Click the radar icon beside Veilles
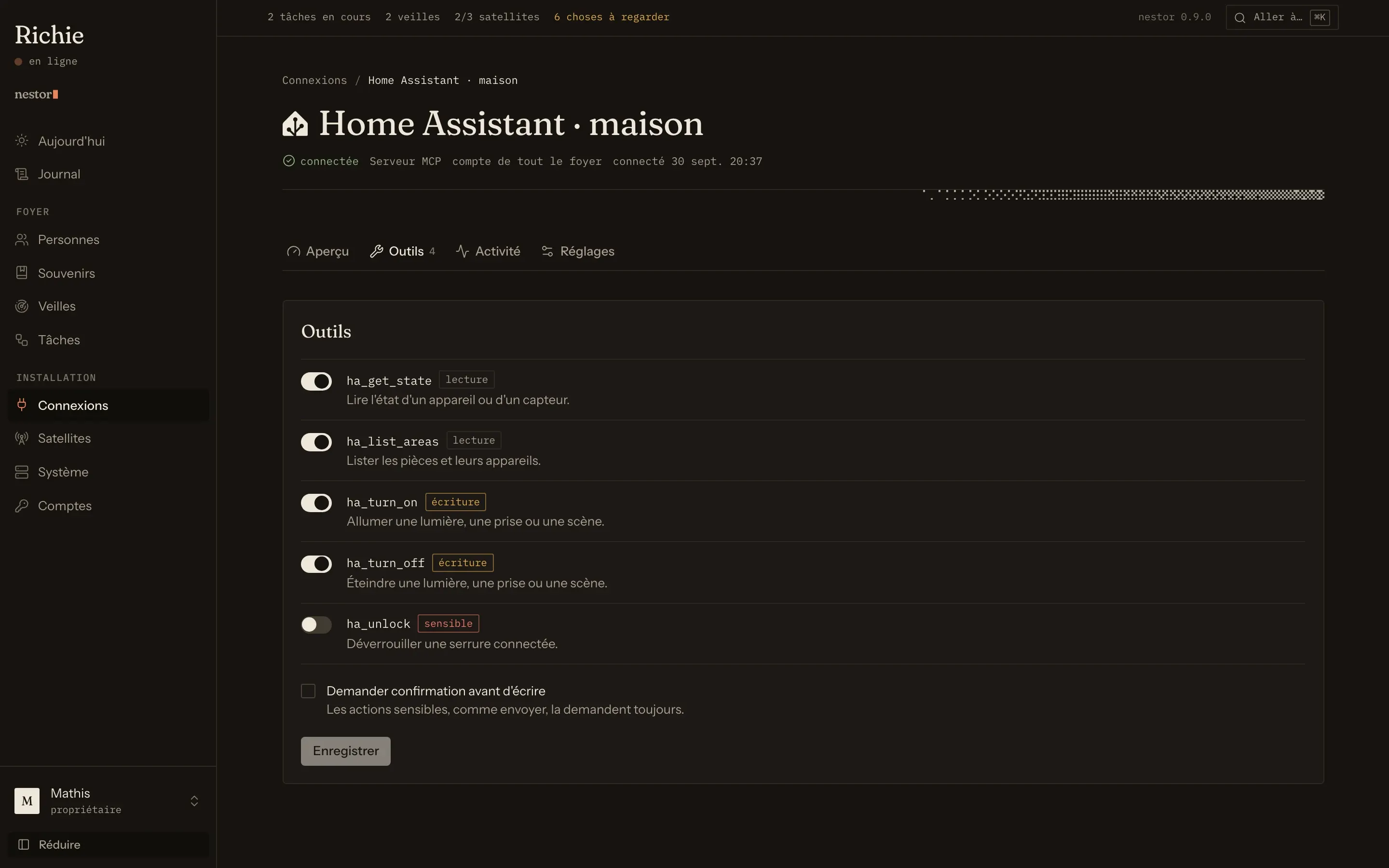This screenshot has height=868, width=1389. (22, 306)
